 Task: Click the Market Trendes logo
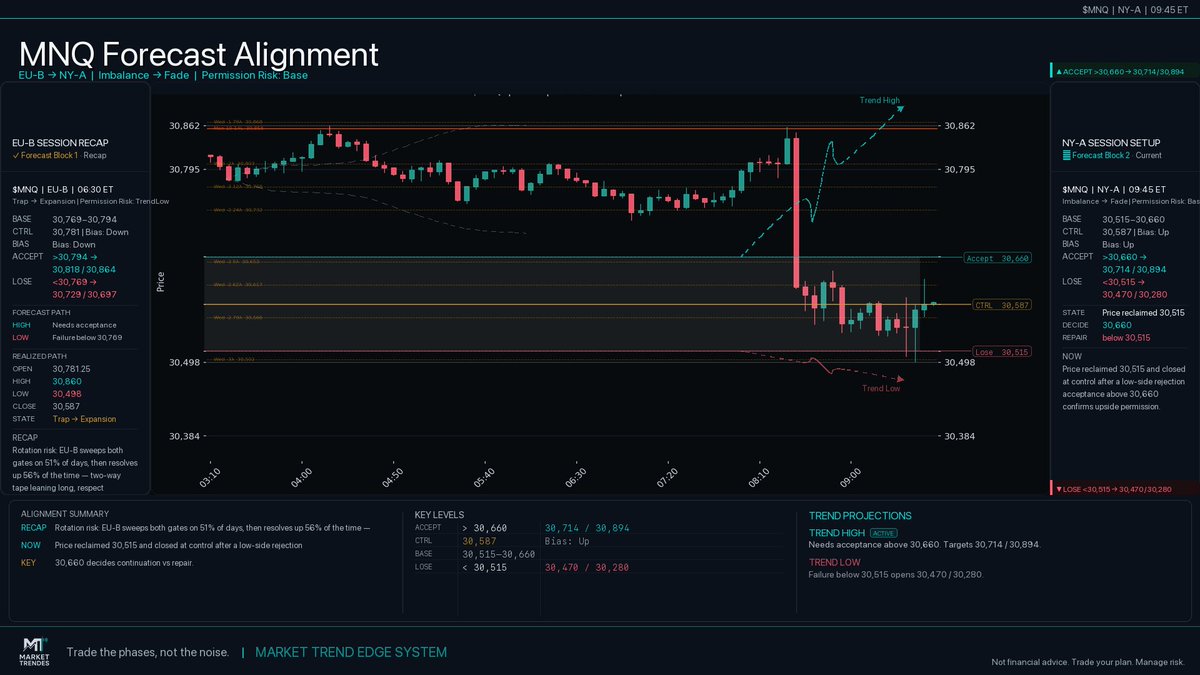tap(36, 651)
